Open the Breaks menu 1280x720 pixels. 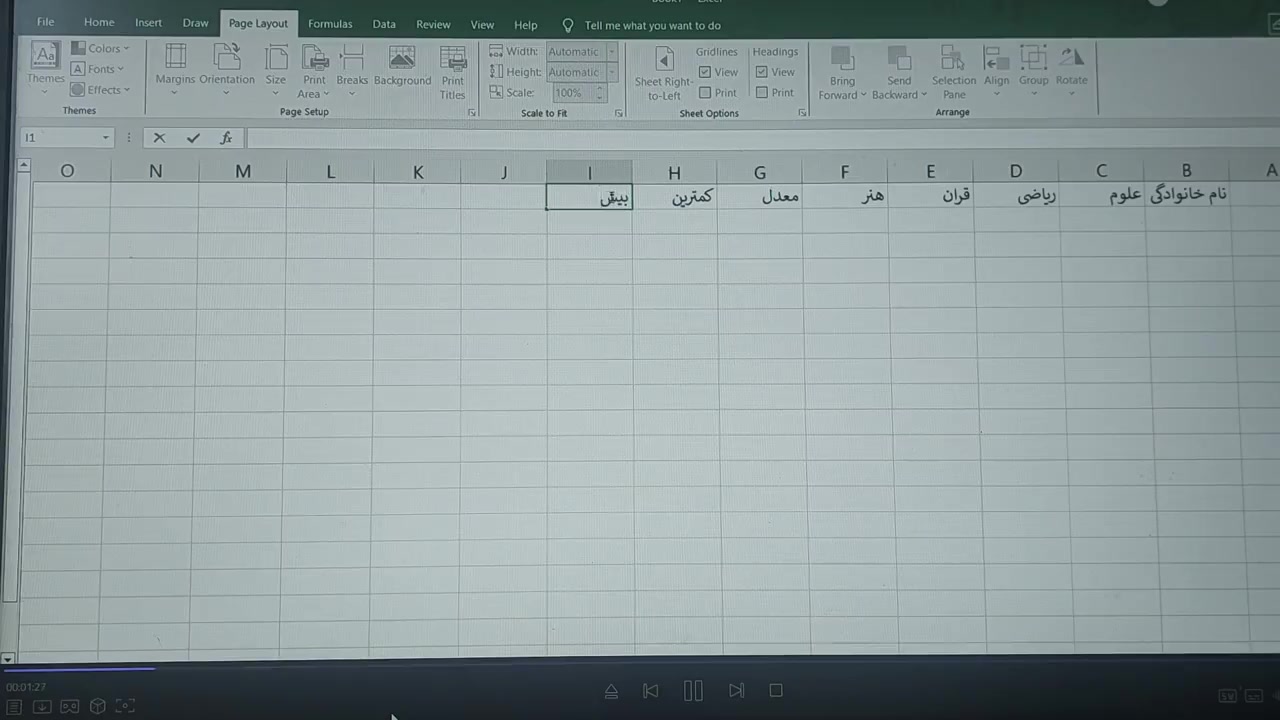352,70
